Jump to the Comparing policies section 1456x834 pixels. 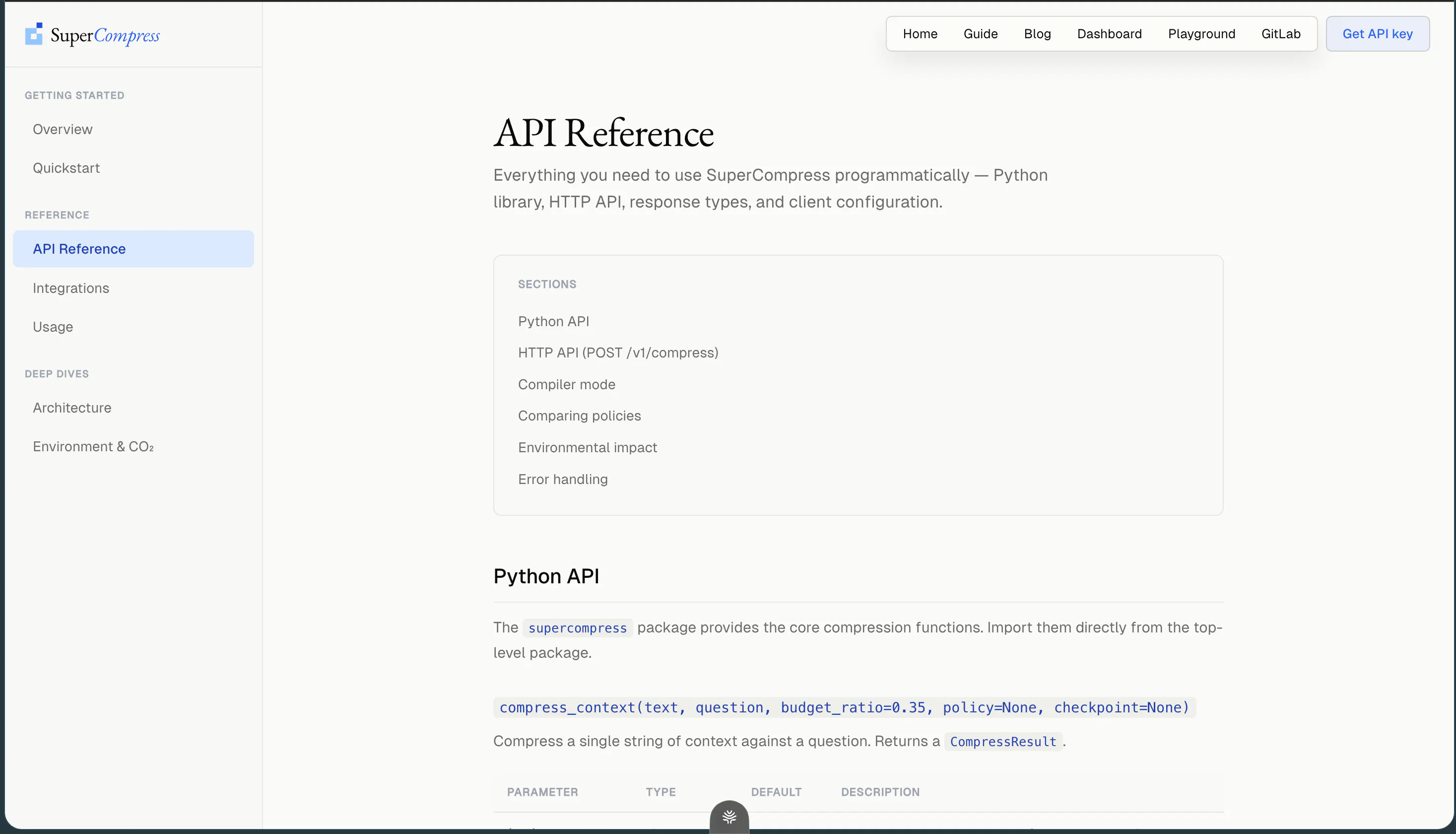click(x=579, y=416)
